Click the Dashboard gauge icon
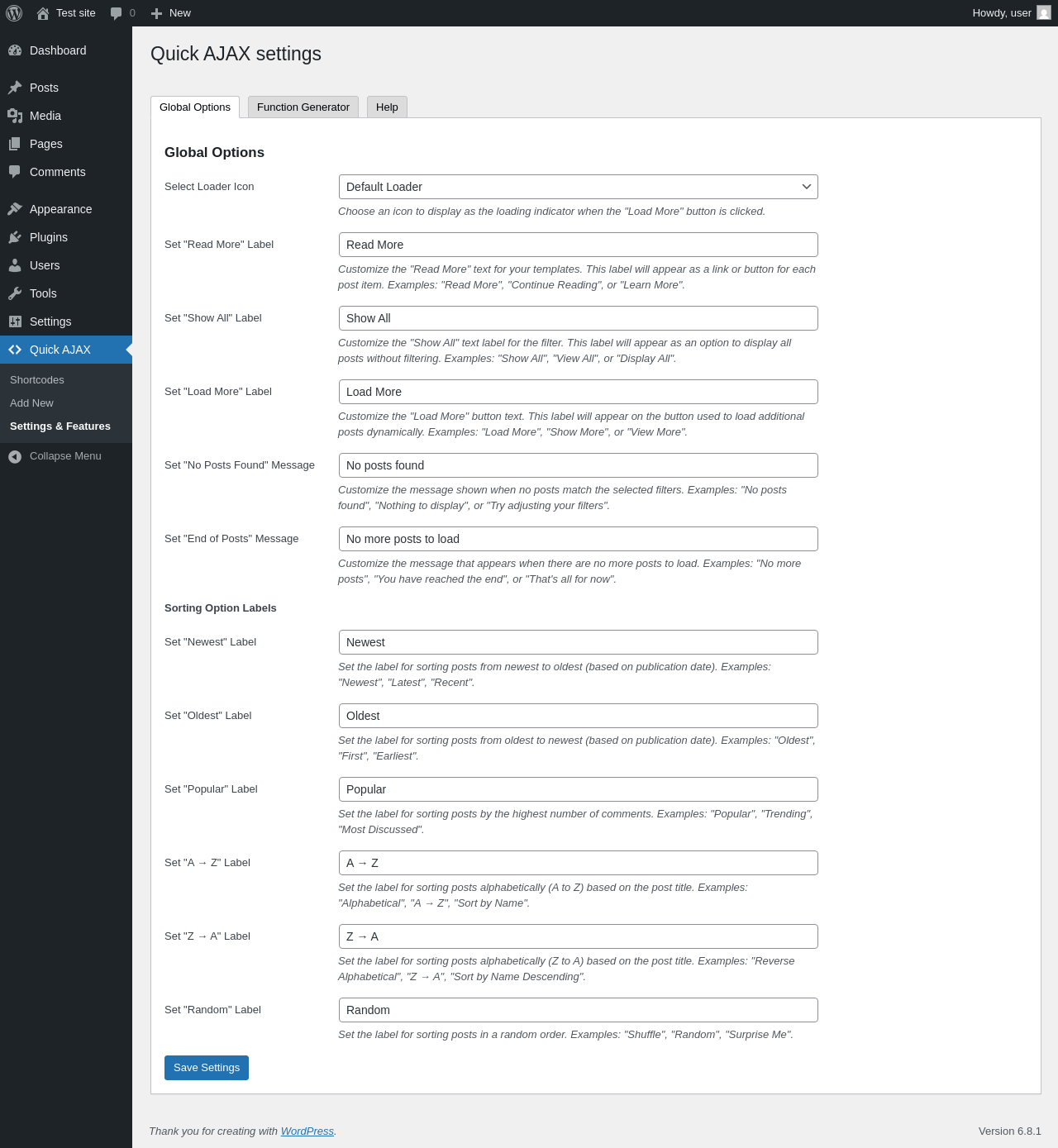 coord(15,50)
